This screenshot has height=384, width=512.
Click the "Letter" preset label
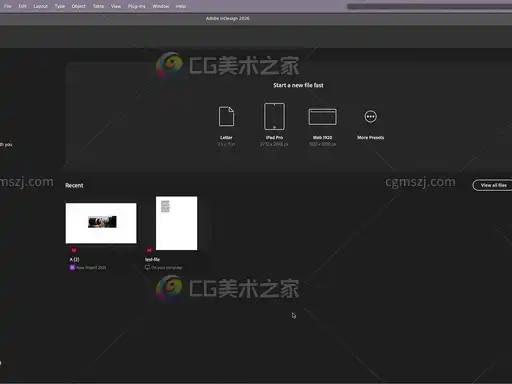pos(226,138)
